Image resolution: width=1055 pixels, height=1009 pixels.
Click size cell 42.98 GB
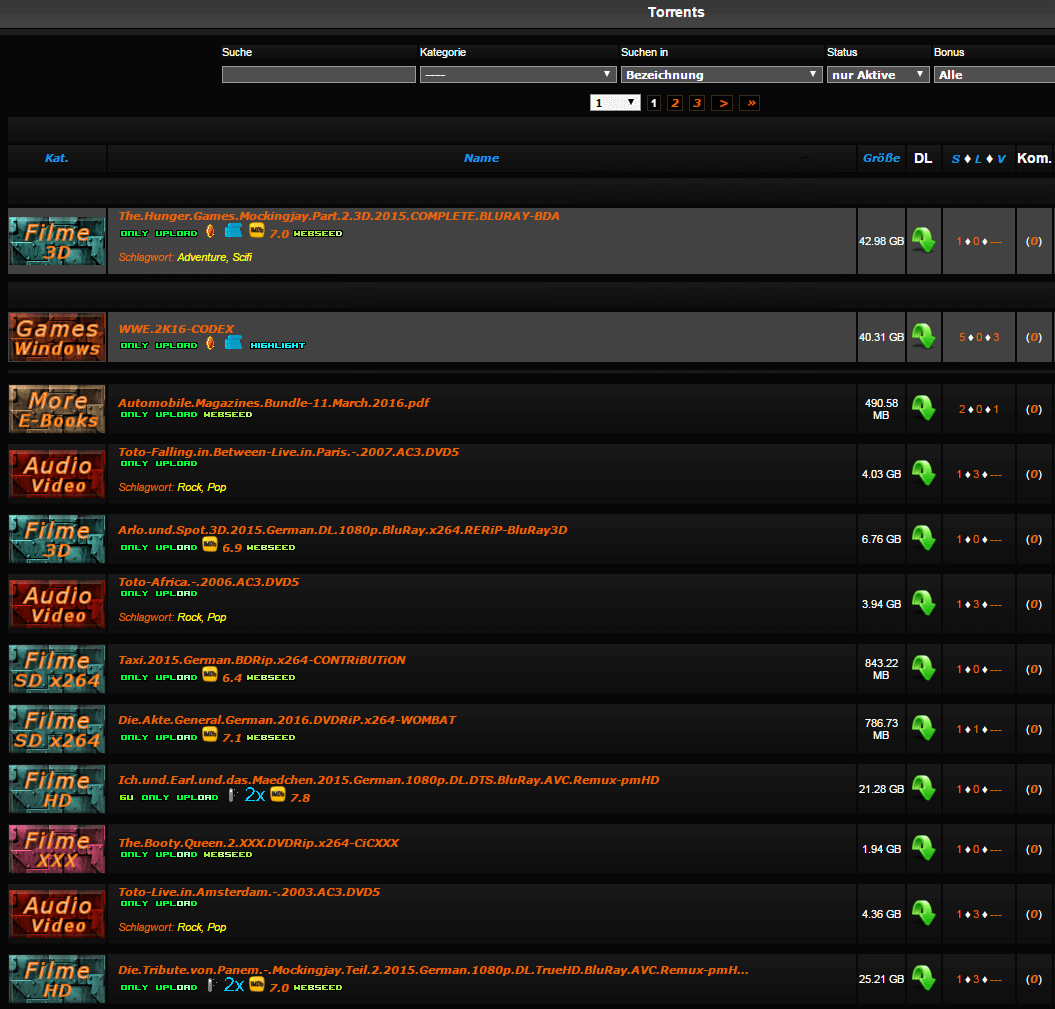coord(881,241)
